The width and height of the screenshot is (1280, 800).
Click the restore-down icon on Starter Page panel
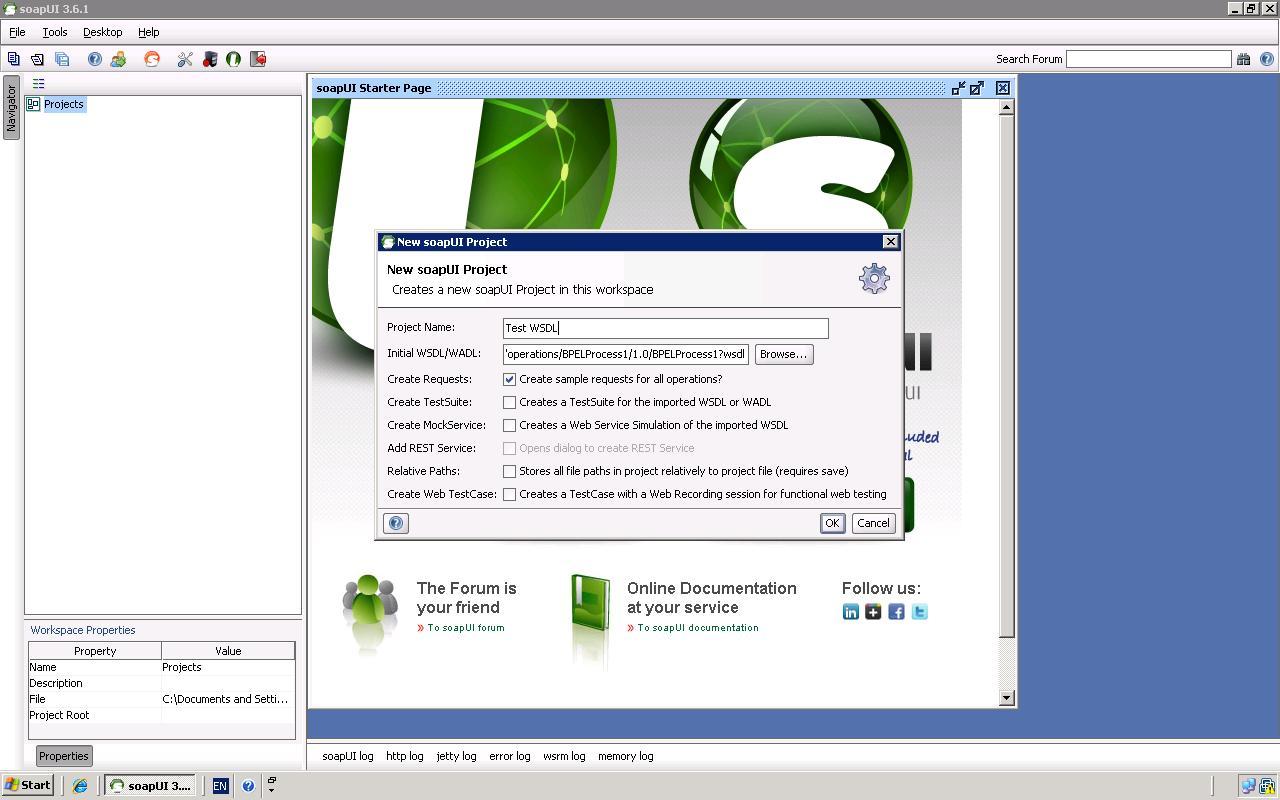(x=959, y=88)
